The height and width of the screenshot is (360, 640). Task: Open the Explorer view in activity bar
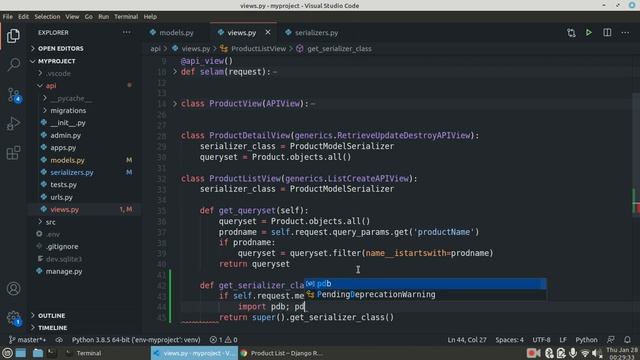point(13,36)
